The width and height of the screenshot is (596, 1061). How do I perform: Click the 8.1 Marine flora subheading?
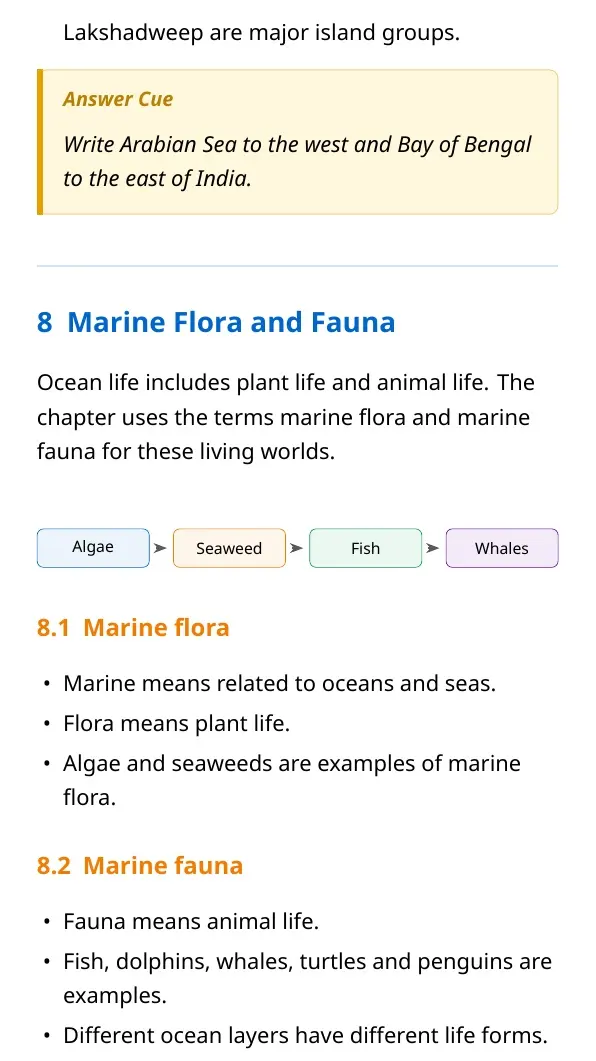[x=133, y=627]
